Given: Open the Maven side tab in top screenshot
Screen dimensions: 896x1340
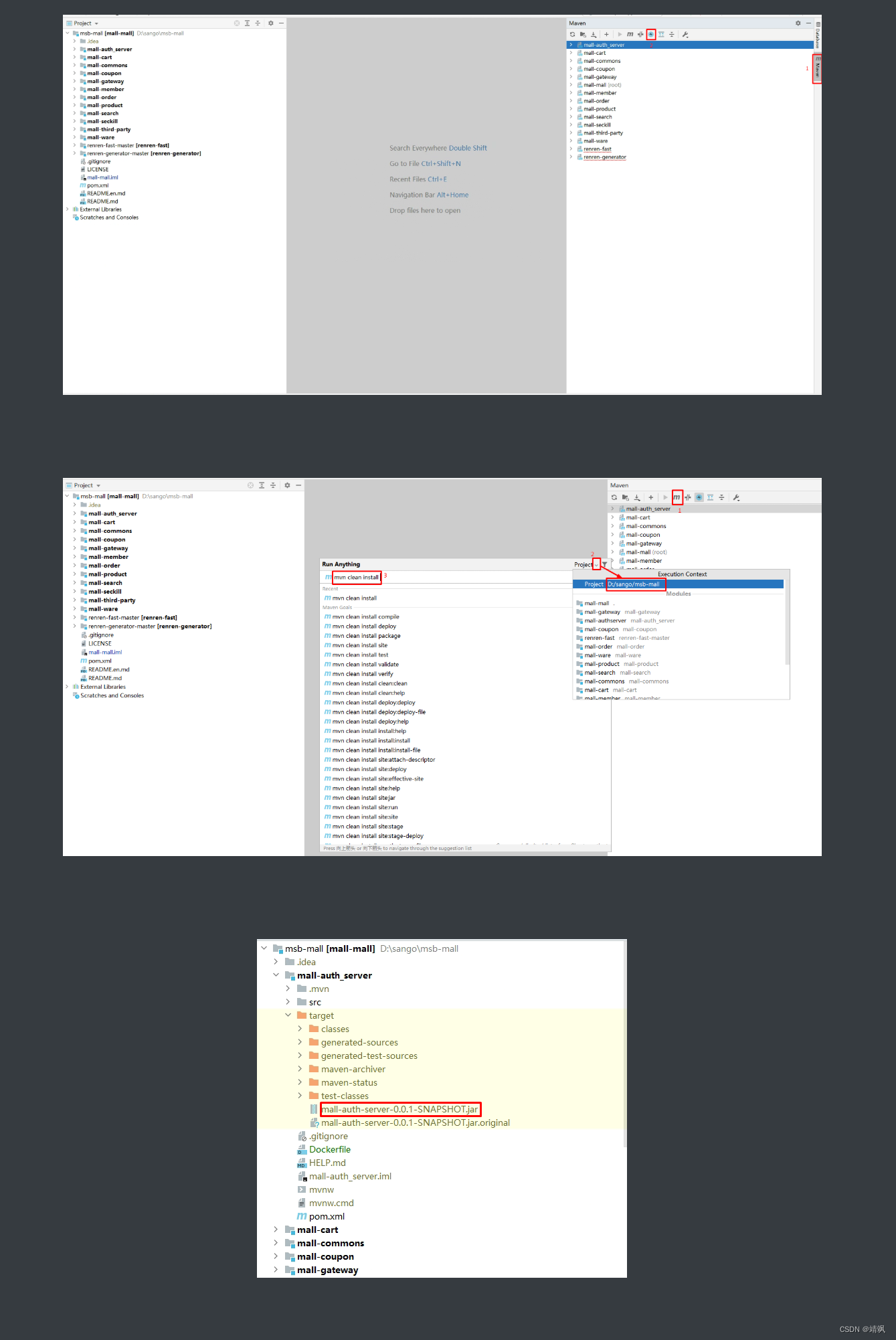Looking at the screenshot, I should coord(817,69).
